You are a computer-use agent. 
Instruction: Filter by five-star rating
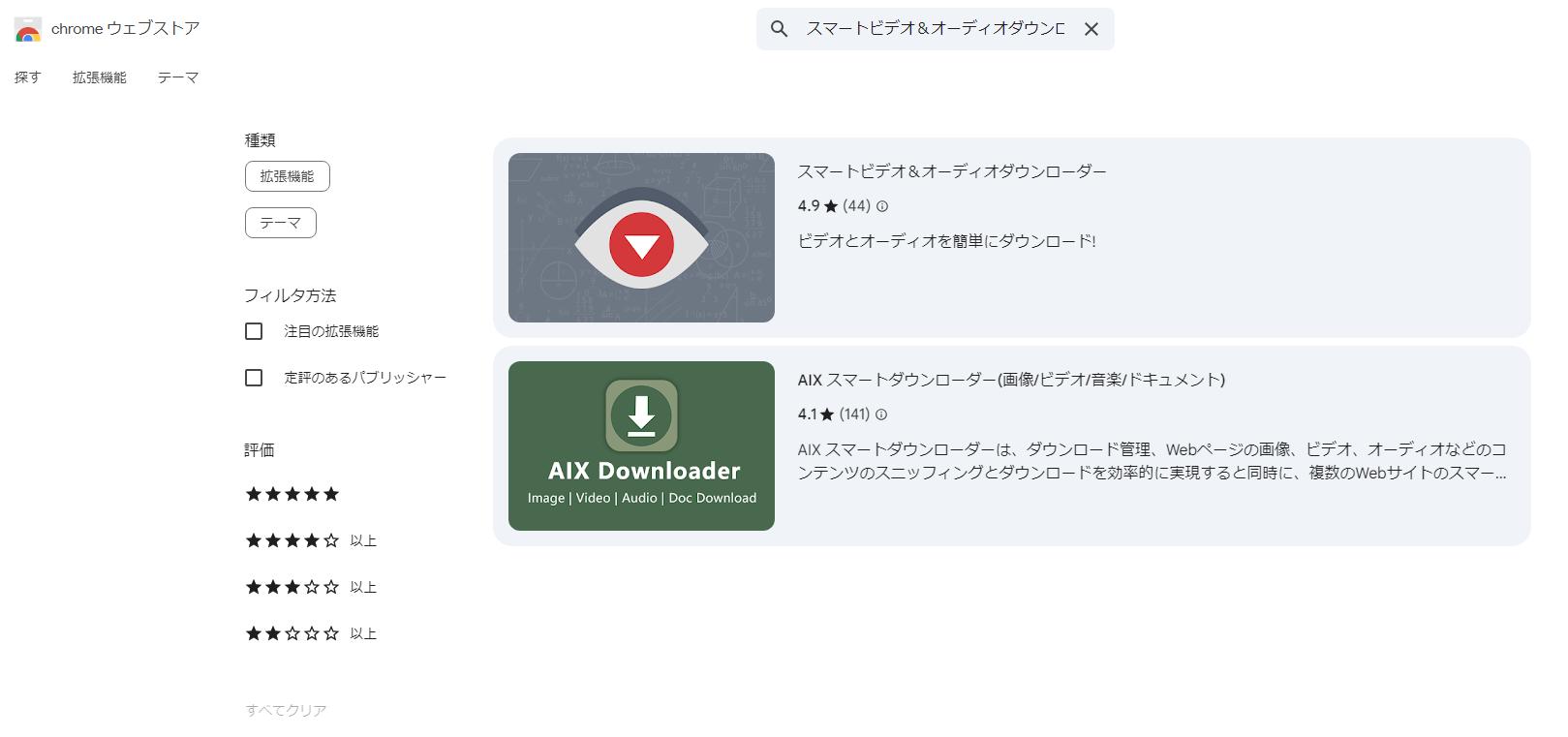pos(292,494)
